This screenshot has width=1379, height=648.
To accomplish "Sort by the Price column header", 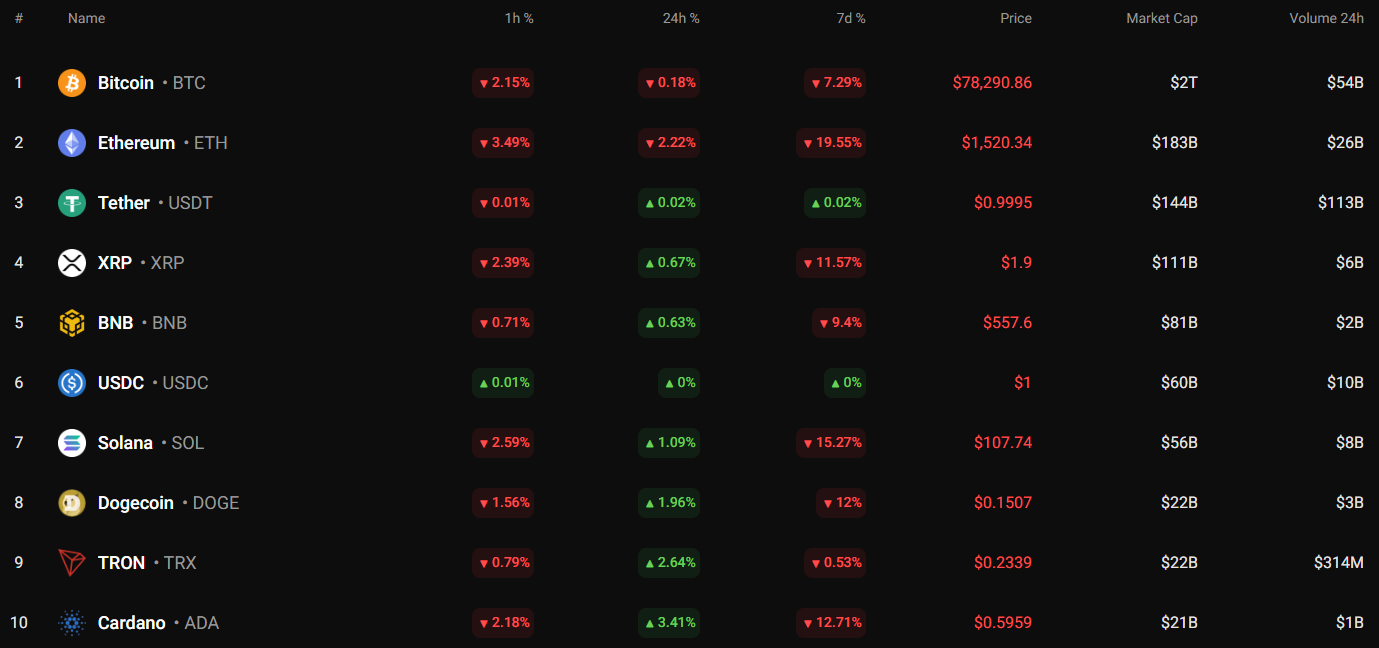I will (x=1015, y=18).
